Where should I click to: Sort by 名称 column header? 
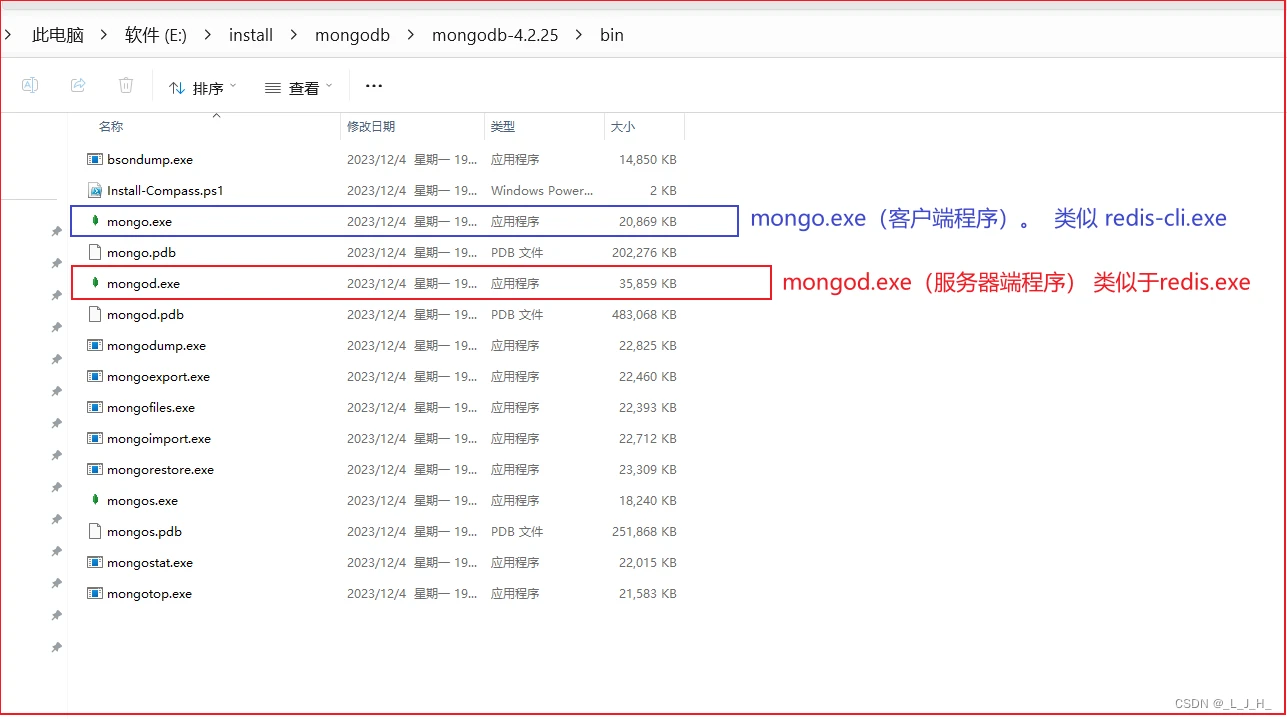(111, 127)
